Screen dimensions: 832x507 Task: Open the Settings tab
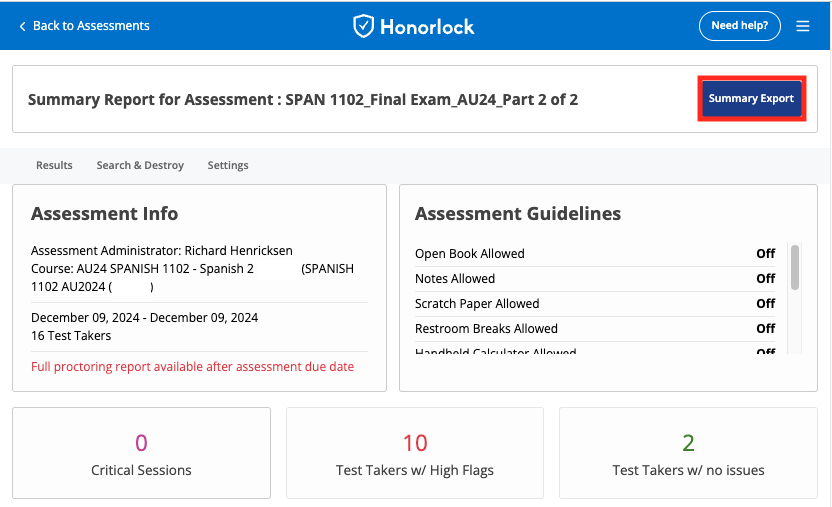[x=228, y=165]
